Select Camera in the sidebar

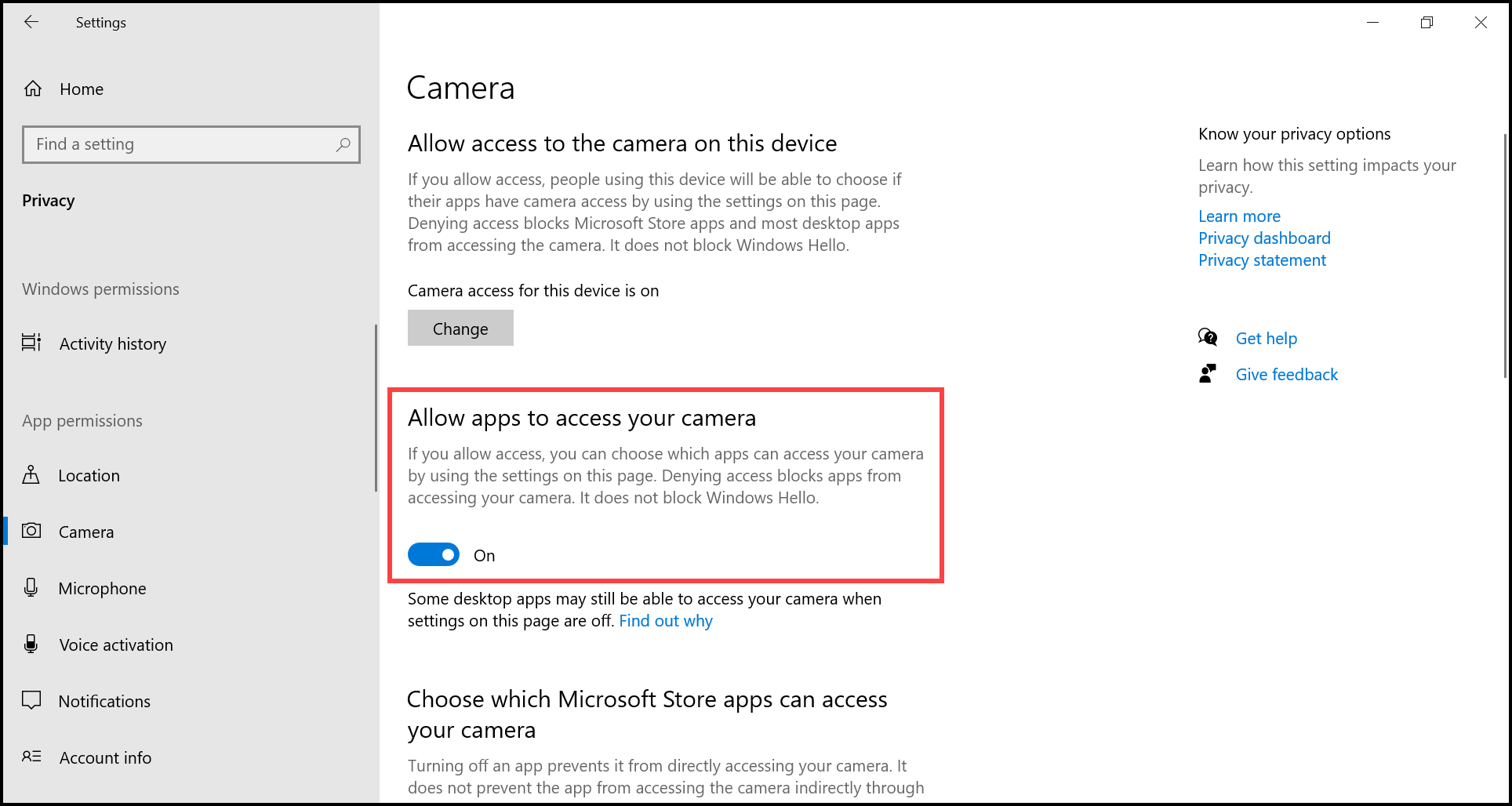click(85, 531)
